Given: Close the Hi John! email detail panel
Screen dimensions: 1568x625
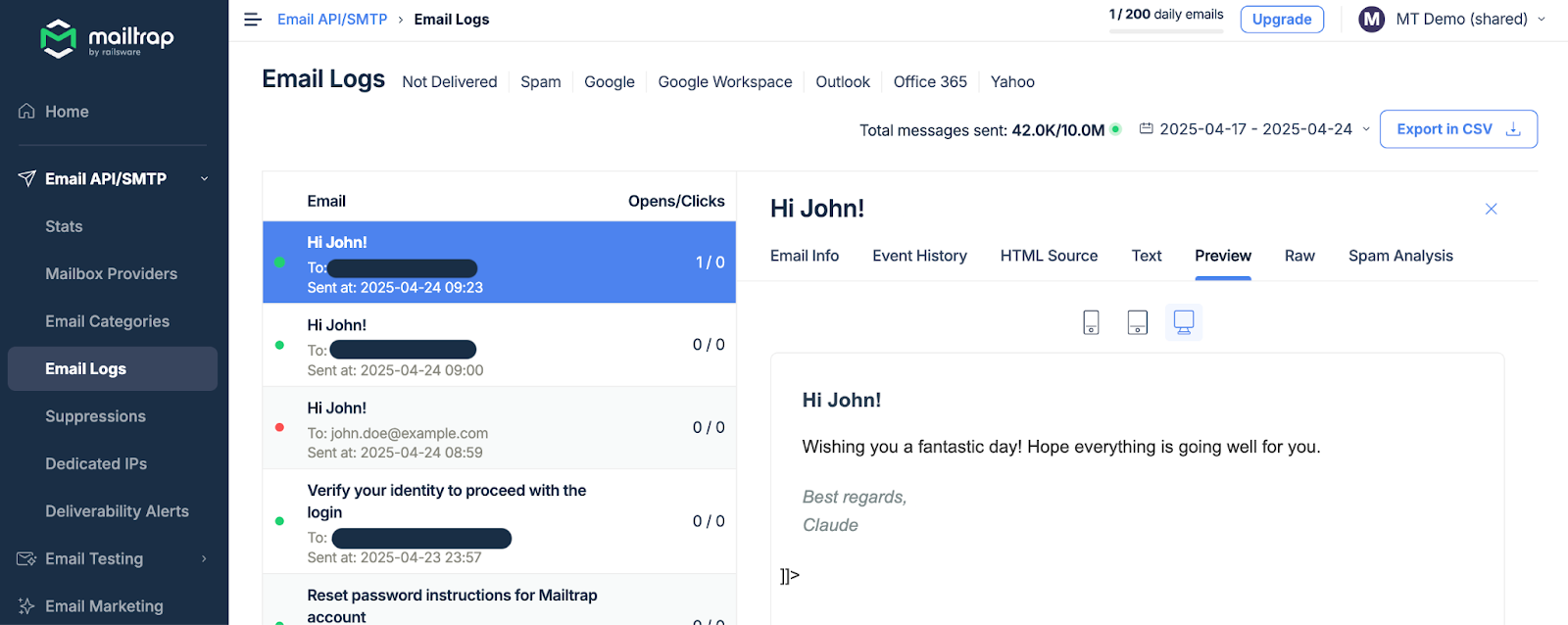Looking at the screenshot, I should coord(1491,209).
